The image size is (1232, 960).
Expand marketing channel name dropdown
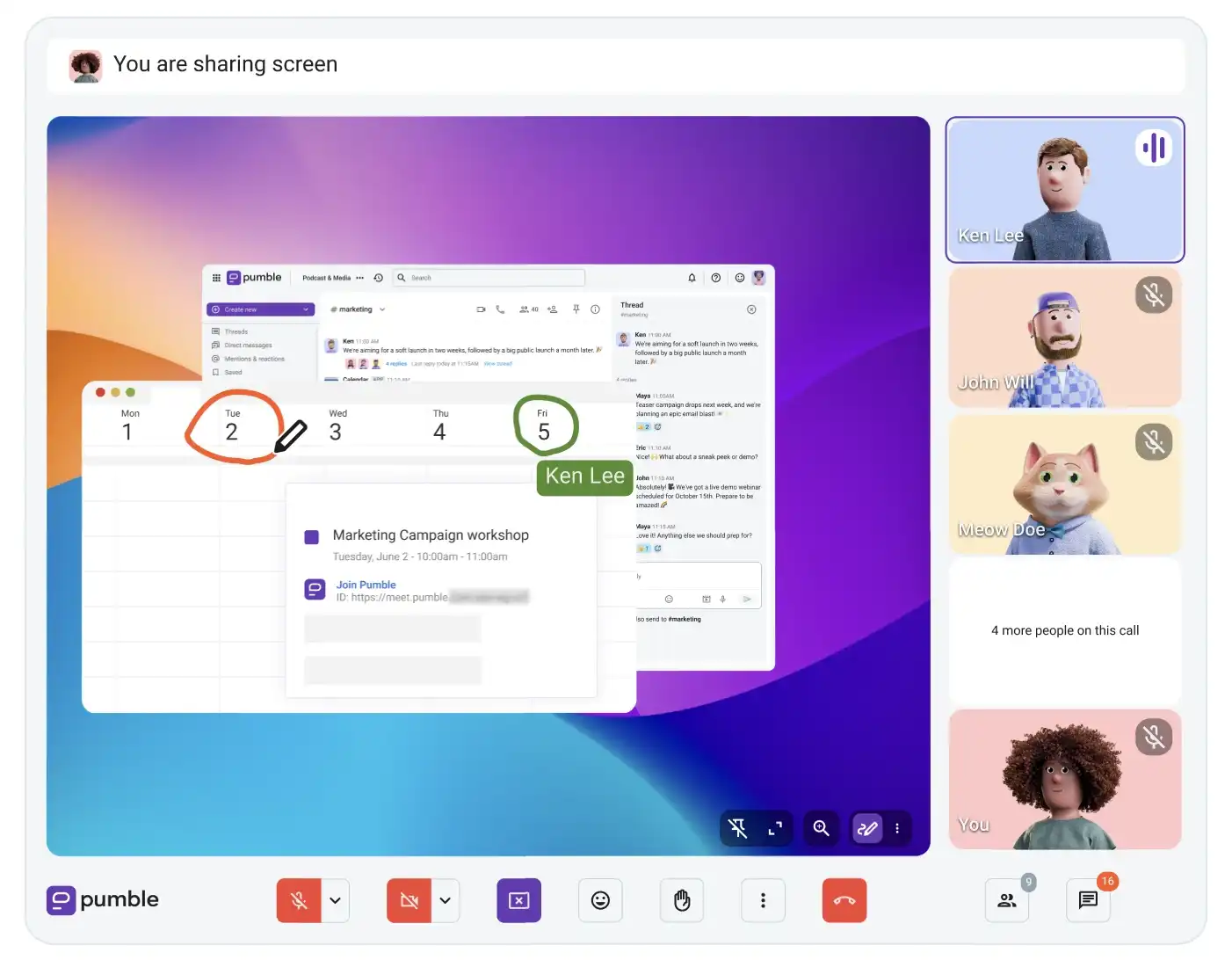(382, 309)
